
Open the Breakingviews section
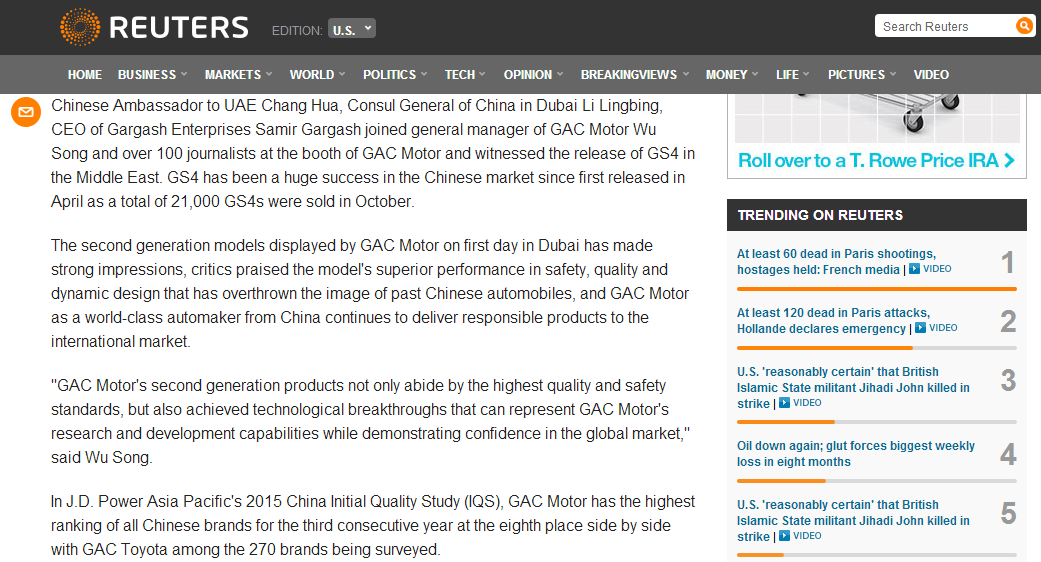tap(629, 75)
